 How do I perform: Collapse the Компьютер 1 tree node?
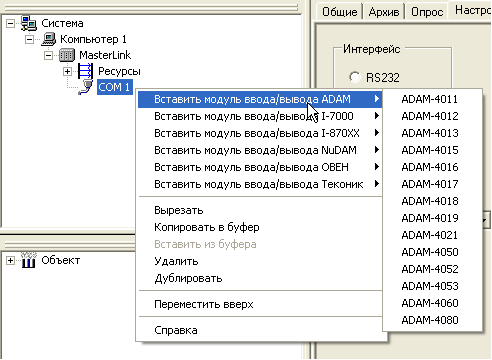coord(30,40)
